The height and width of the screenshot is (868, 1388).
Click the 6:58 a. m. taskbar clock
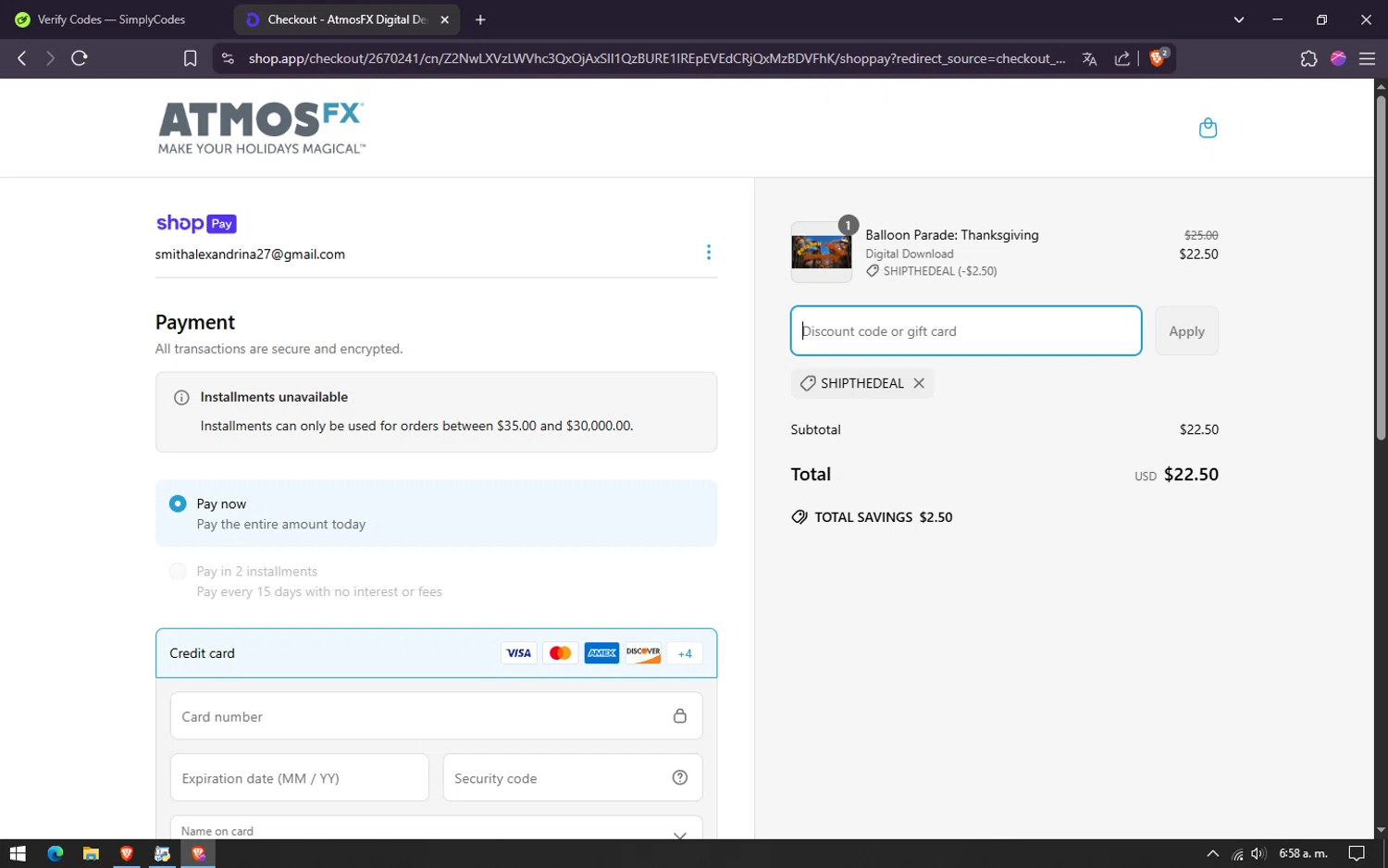[x=1303, y=853]
